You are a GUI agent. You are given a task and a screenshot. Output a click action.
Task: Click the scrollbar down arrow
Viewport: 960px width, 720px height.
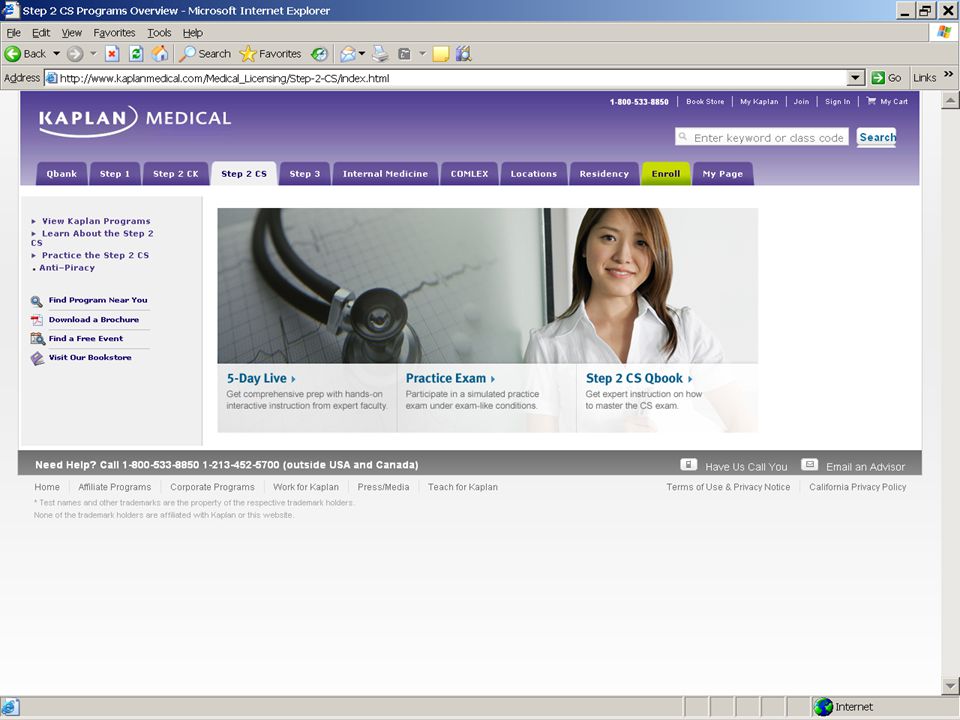pyautogui.click(x=950, y=686)
